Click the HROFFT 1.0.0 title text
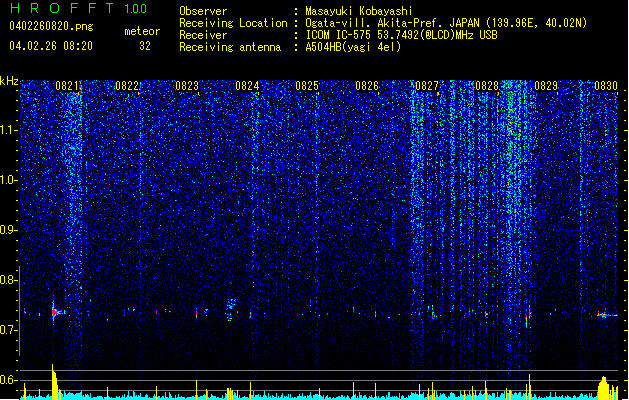629x400 pixels. pos(78,8)
